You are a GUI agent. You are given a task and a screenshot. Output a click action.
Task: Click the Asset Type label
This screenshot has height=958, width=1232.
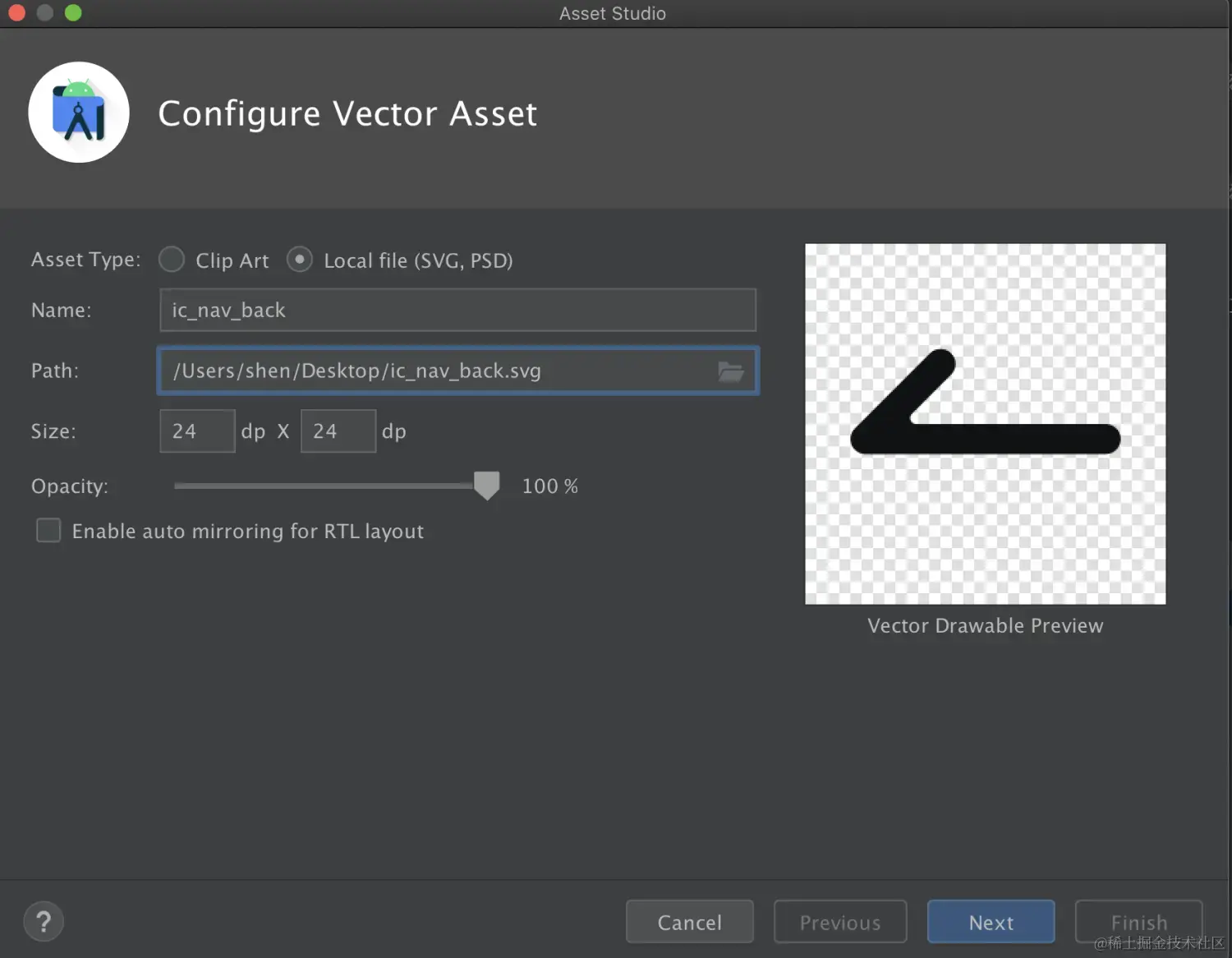coord(86,260)
